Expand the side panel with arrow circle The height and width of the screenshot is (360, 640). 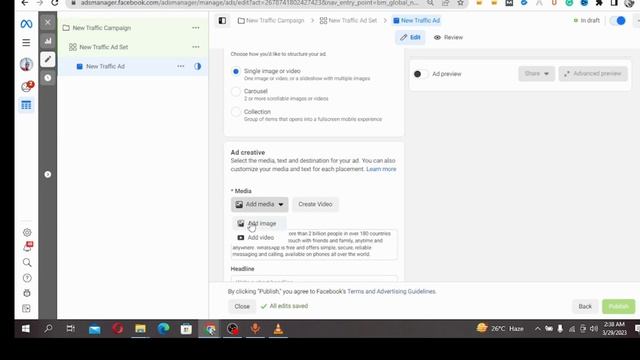48,174
